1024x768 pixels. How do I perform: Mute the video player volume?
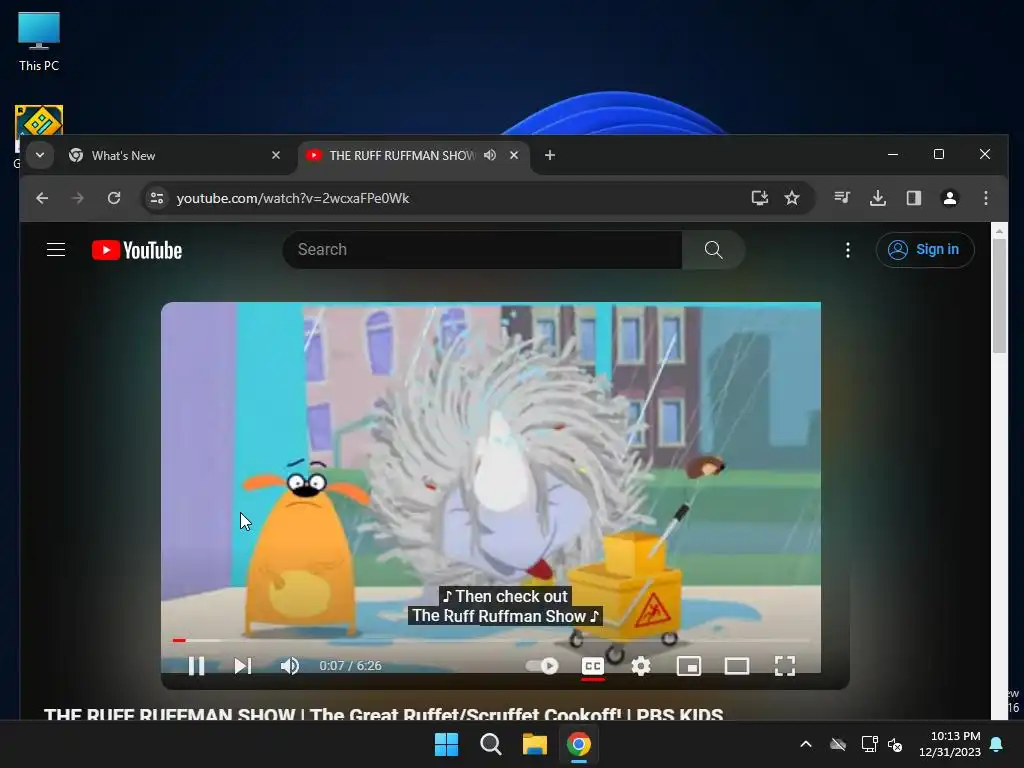[289, 665]
